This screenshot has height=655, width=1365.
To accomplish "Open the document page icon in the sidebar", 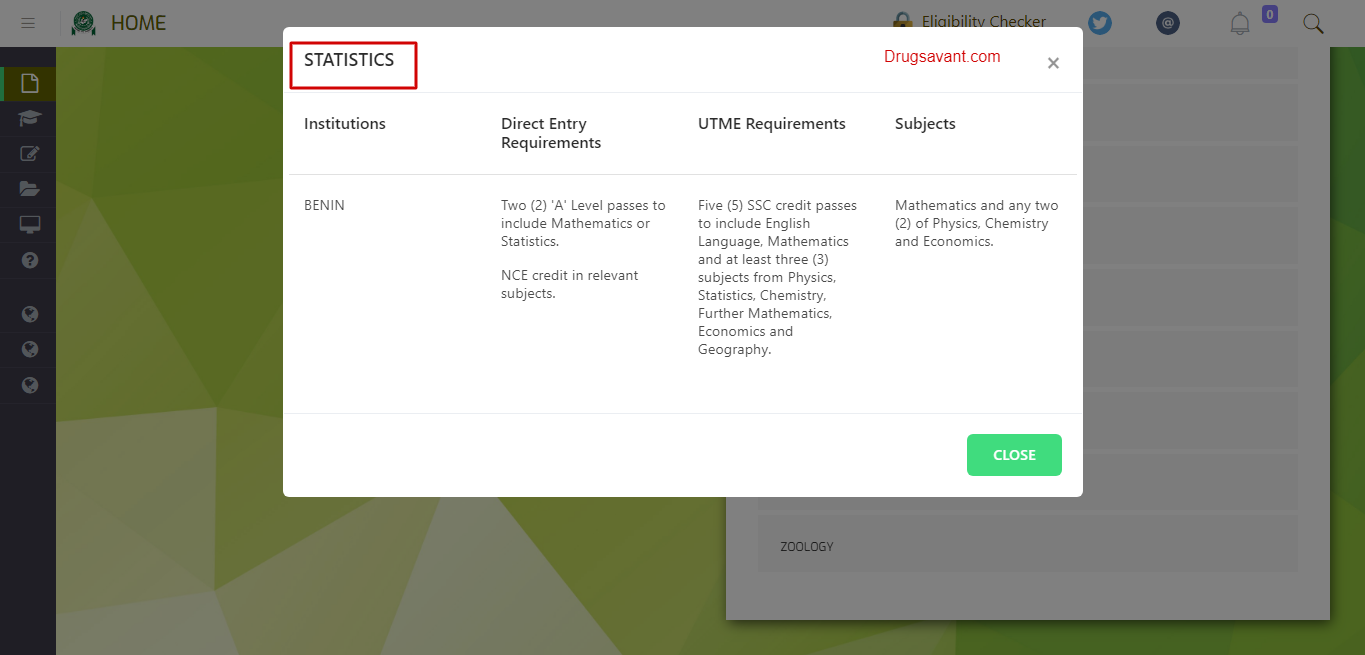I will (29, 83).
